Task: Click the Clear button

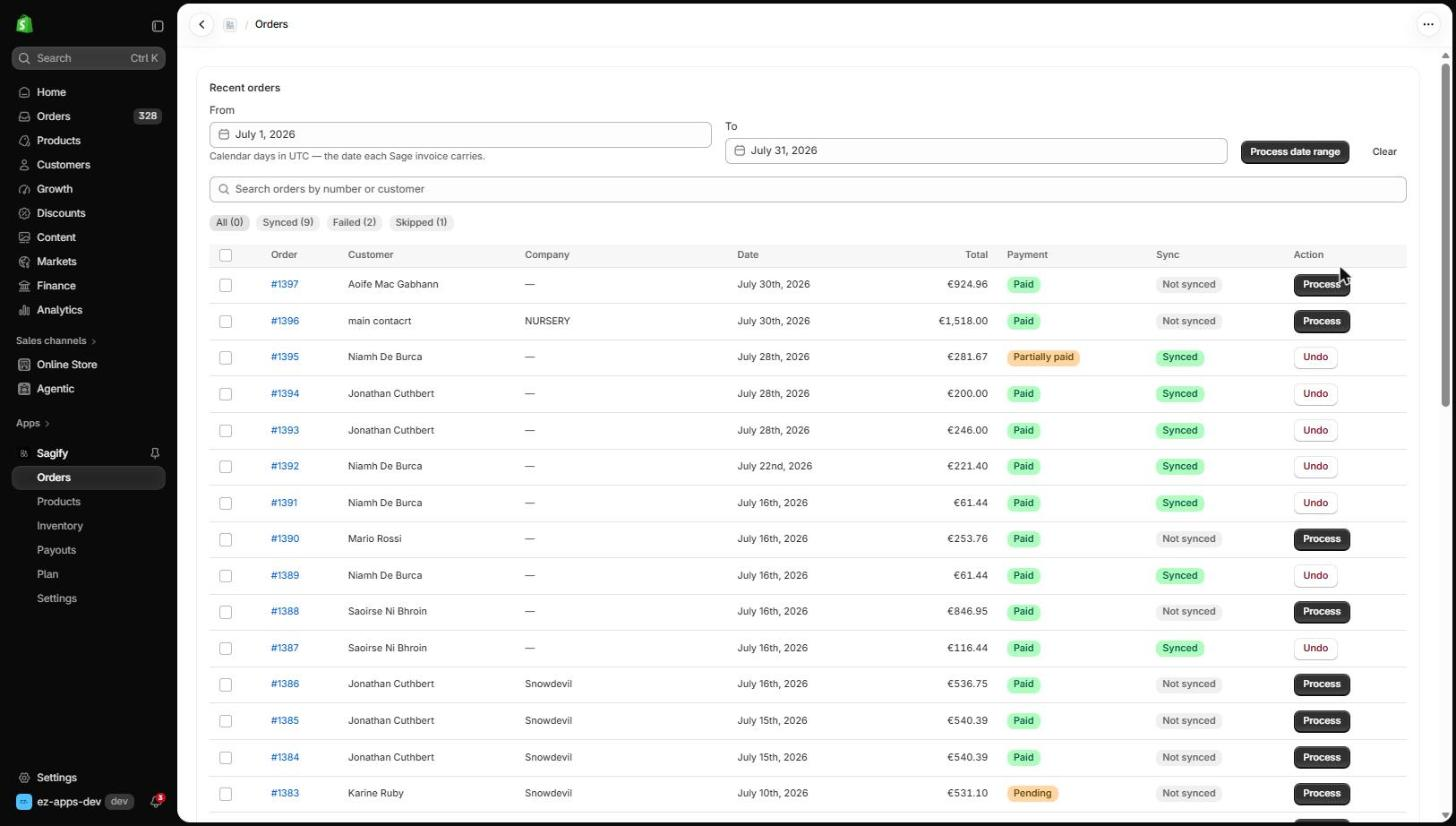Action: [1384, 152]
